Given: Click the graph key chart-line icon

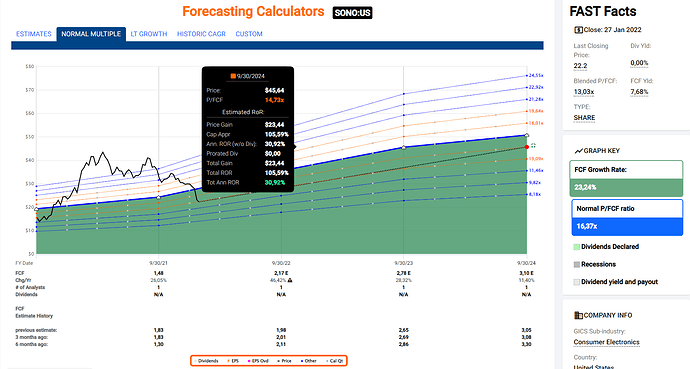Looking at the screenshot, I should (x=579, y=151).
